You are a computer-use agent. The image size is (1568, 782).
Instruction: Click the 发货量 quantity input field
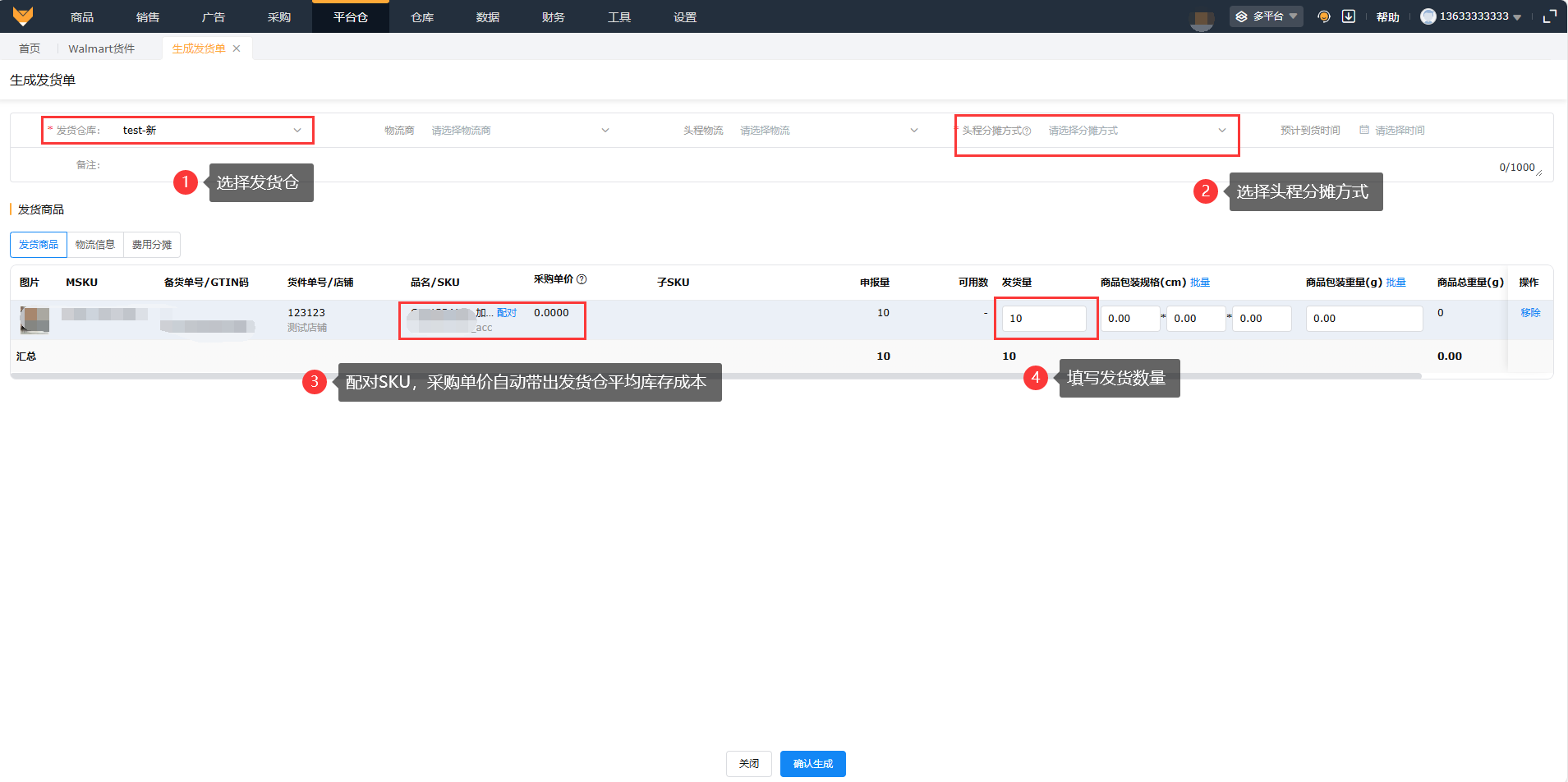click(1044, 319)
